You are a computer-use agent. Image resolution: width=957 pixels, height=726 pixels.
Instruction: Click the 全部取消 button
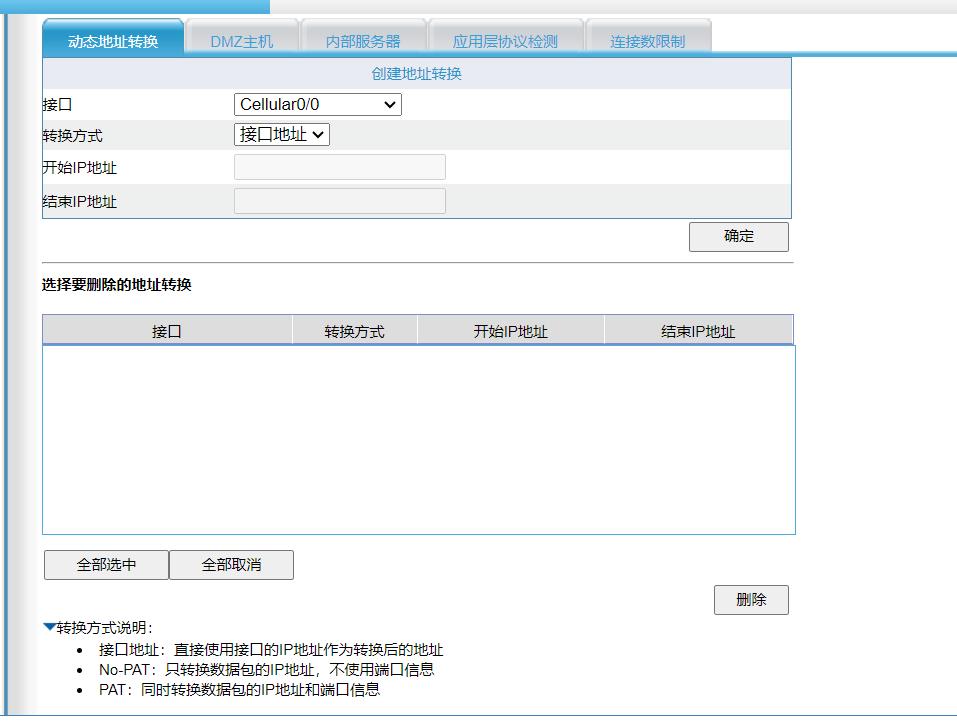pyautogui.click(x=231, y=565)
